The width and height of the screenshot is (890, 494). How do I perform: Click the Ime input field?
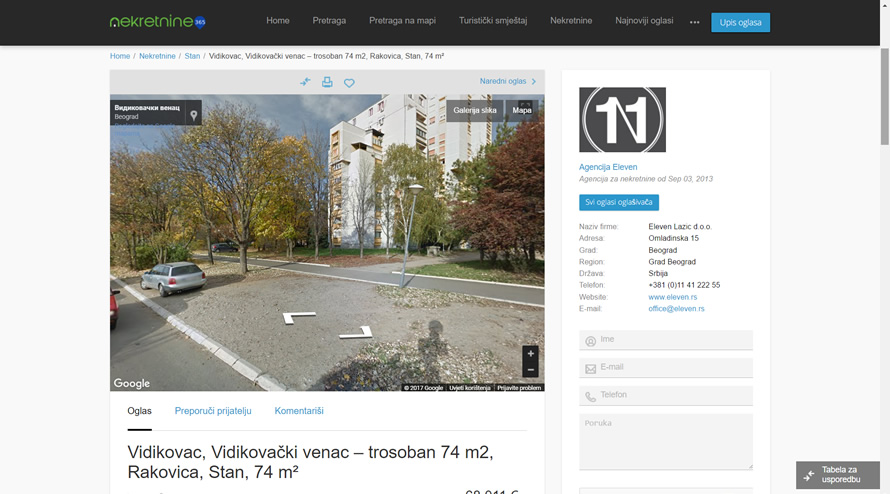coord(673,340)
